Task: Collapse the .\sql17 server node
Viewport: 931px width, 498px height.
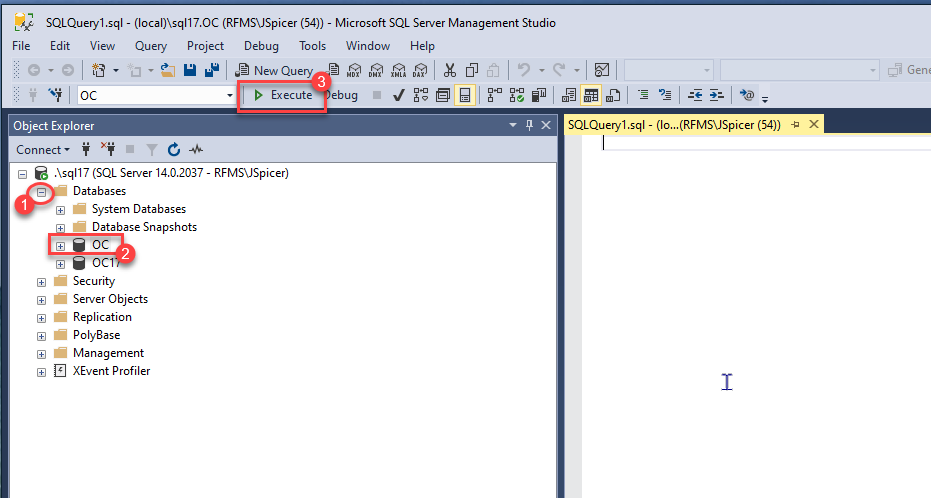Action: pyautogui.click(x=23, y=174)
